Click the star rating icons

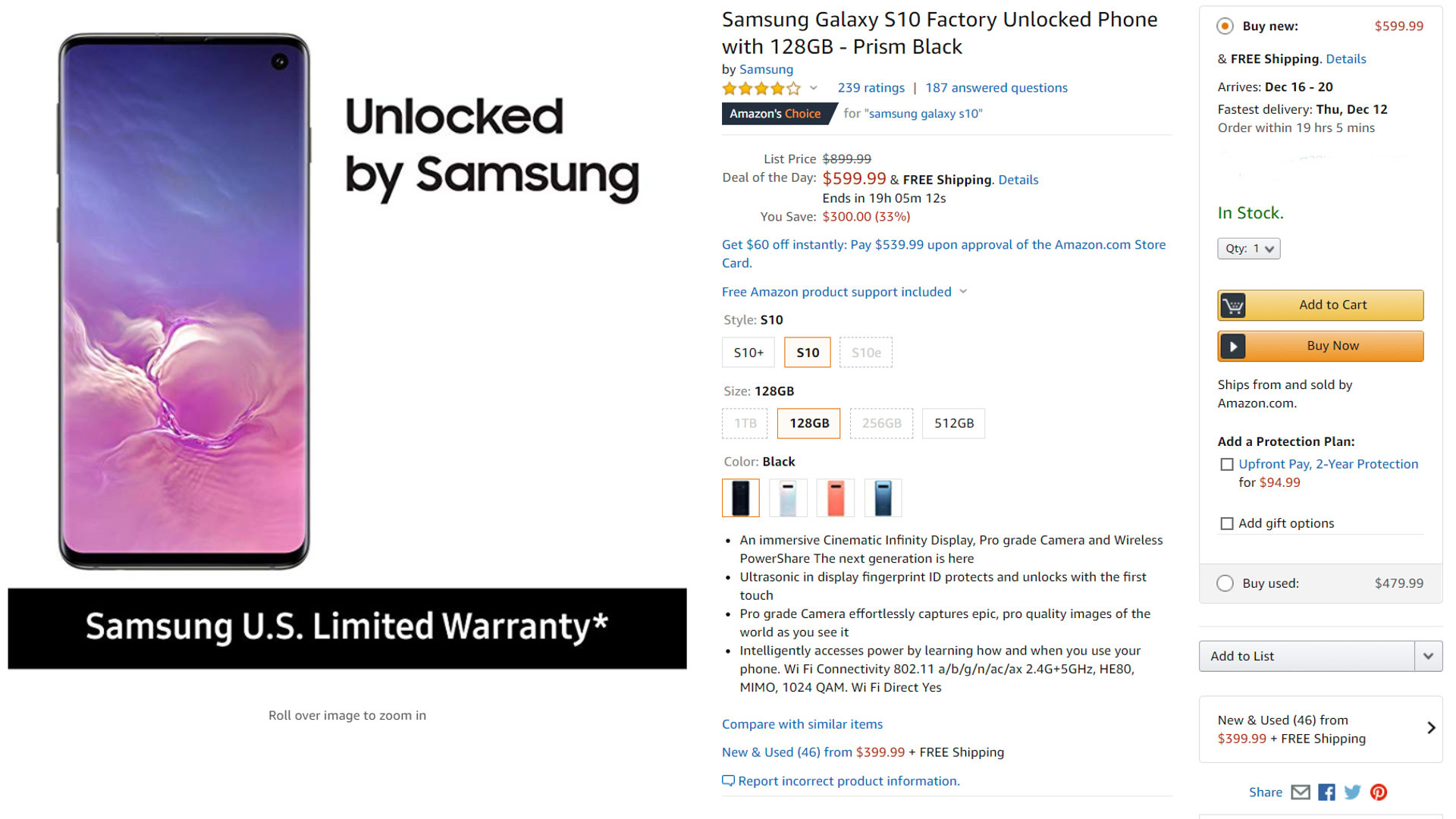click(761, 89)
